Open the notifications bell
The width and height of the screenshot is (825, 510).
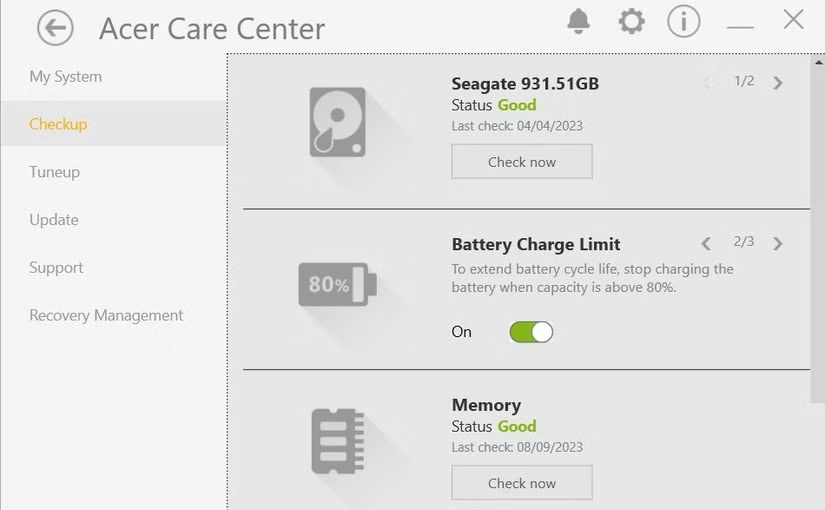(x=578, y=21)
